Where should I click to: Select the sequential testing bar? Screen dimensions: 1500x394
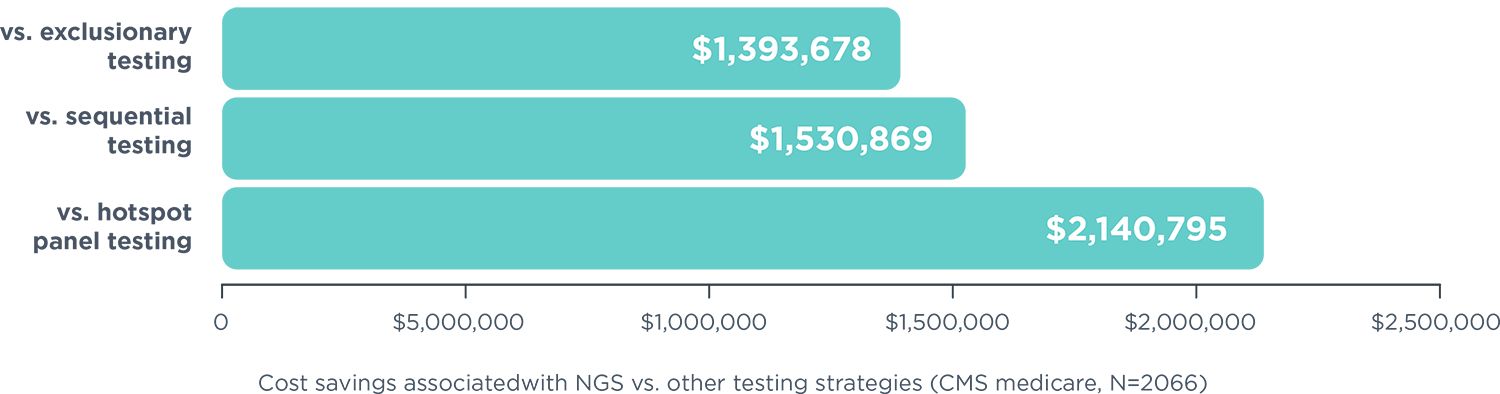[x=593, y=138]
